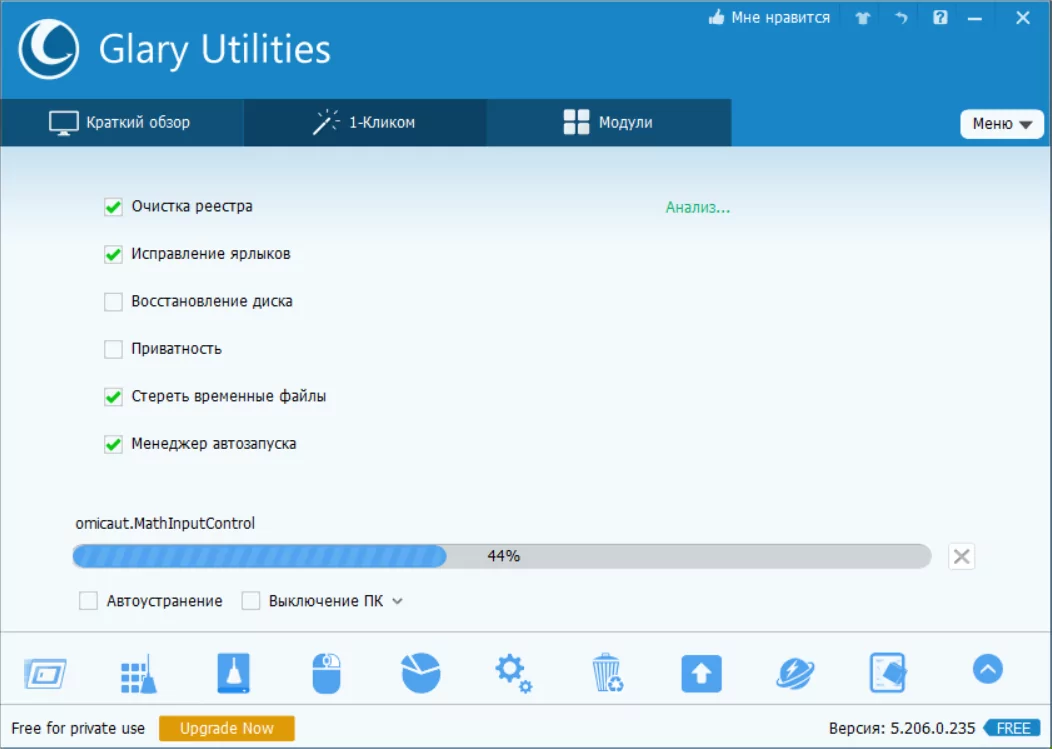Enable the Восстановление диска checkbox

click(113, 302)
